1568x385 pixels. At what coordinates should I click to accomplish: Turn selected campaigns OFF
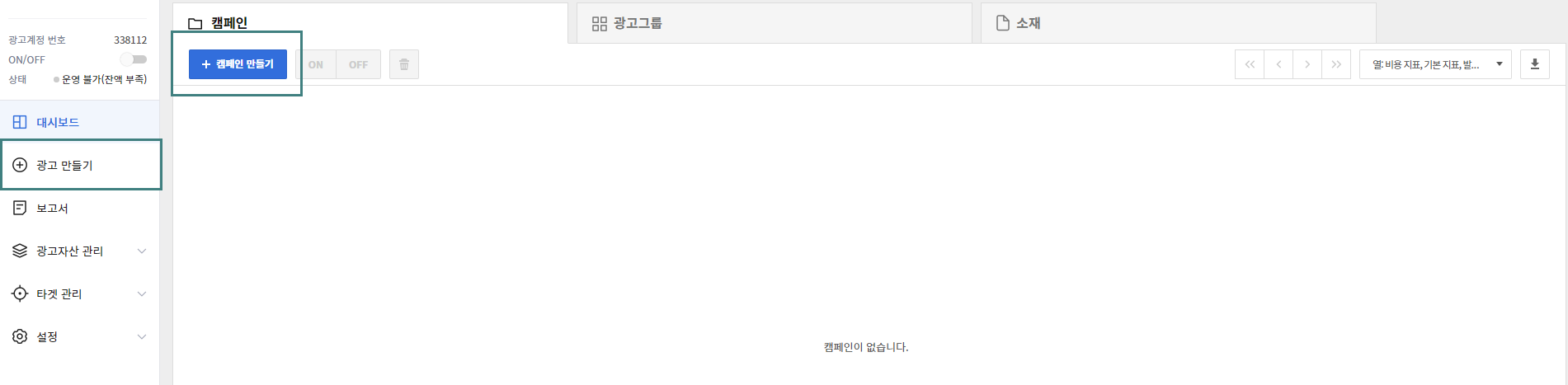click(358, 64)
